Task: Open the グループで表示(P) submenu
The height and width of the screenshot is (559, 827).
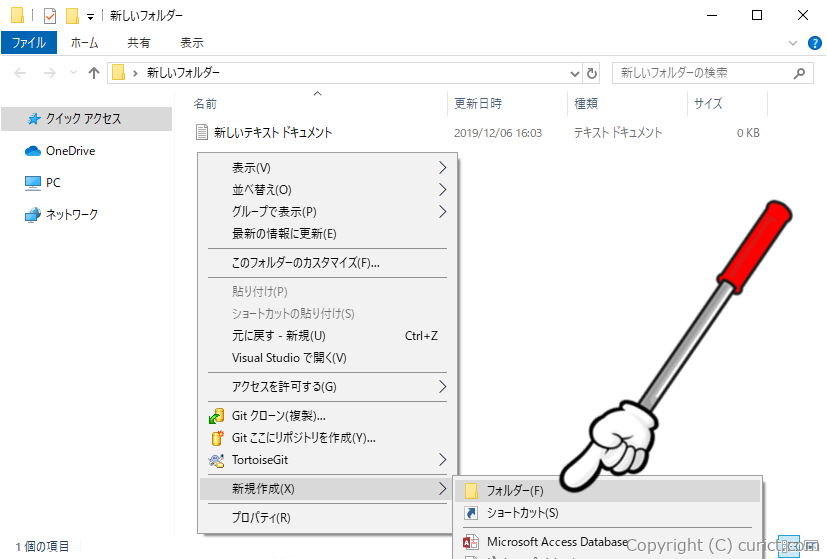Action: point(327,211)
